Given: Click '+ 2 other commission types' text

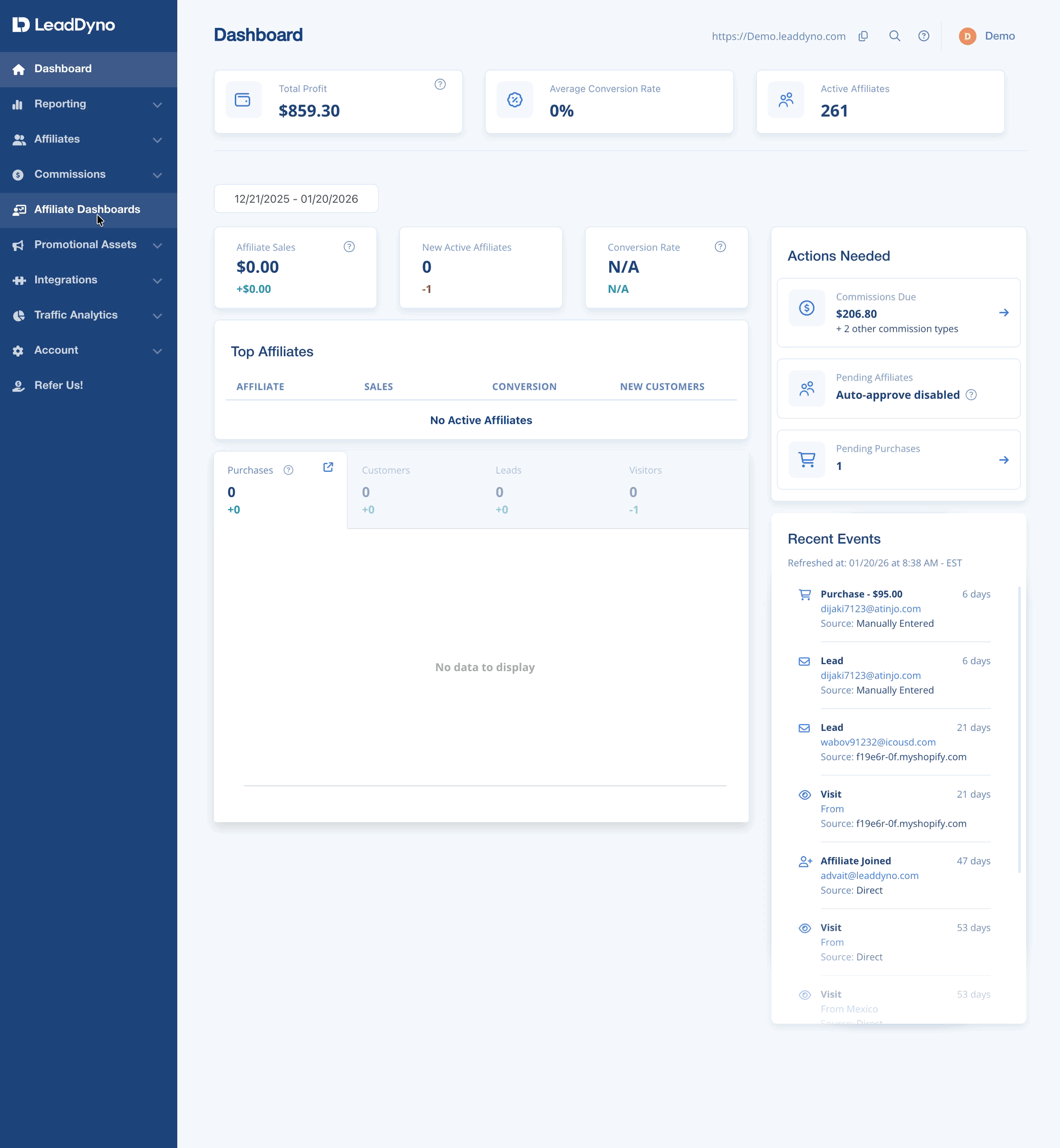Looking at the screenshot, I should [897, 329].
